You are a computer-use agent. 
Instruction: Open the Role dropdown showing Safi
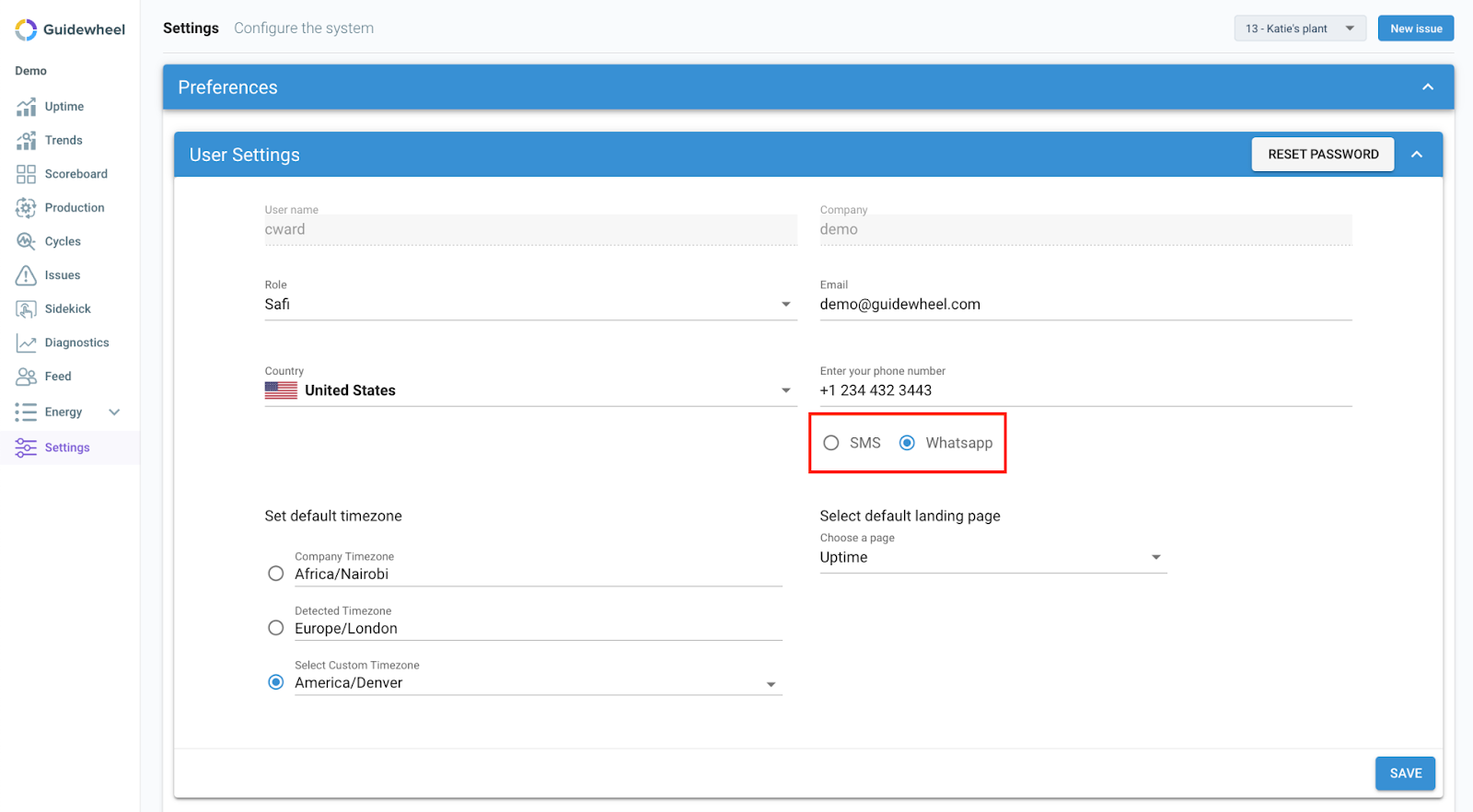click(530, 305)
